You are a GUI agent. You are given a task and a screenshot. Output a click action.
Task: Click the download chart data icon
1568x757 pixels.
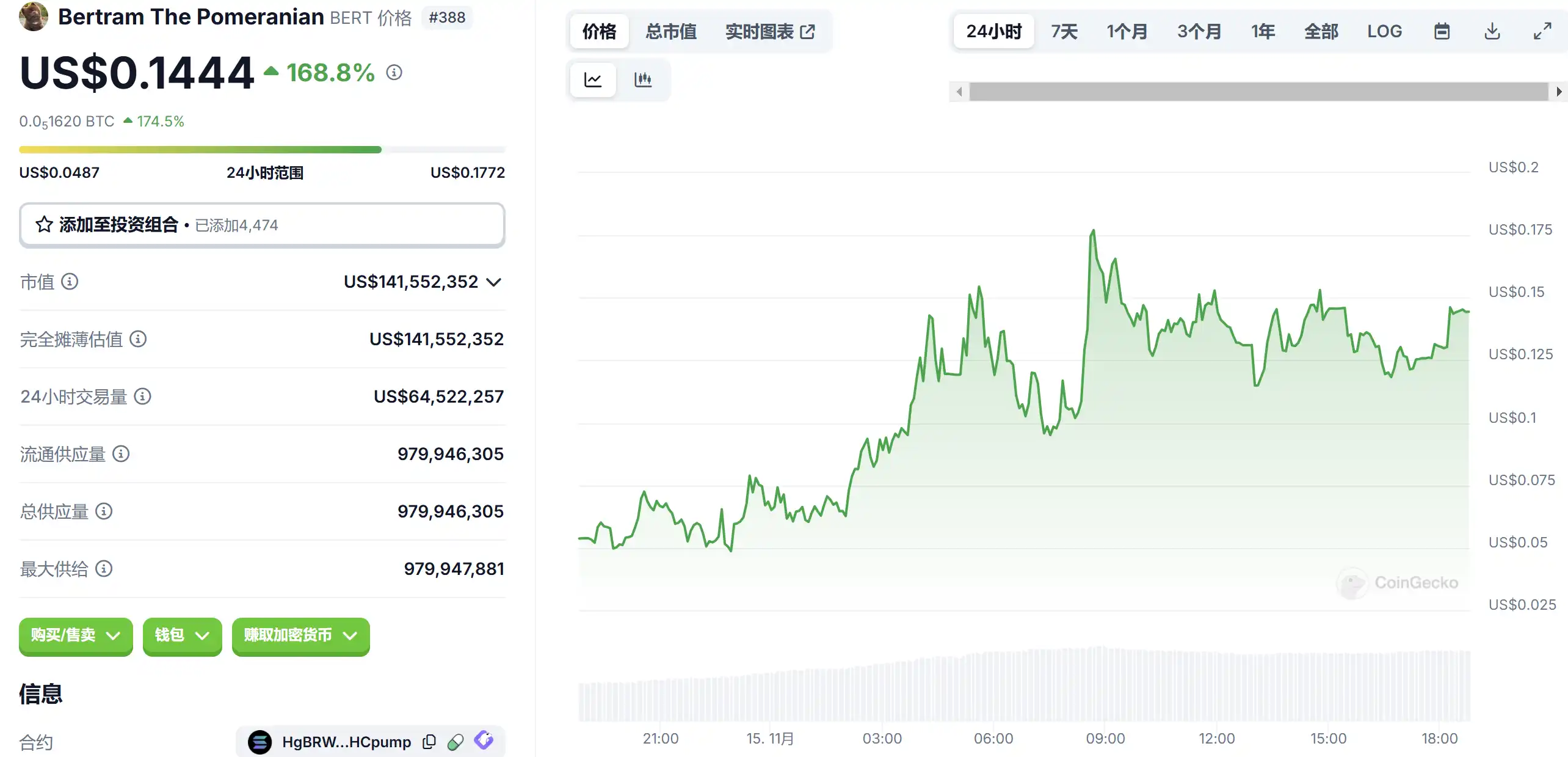[x=1492, y=31]
